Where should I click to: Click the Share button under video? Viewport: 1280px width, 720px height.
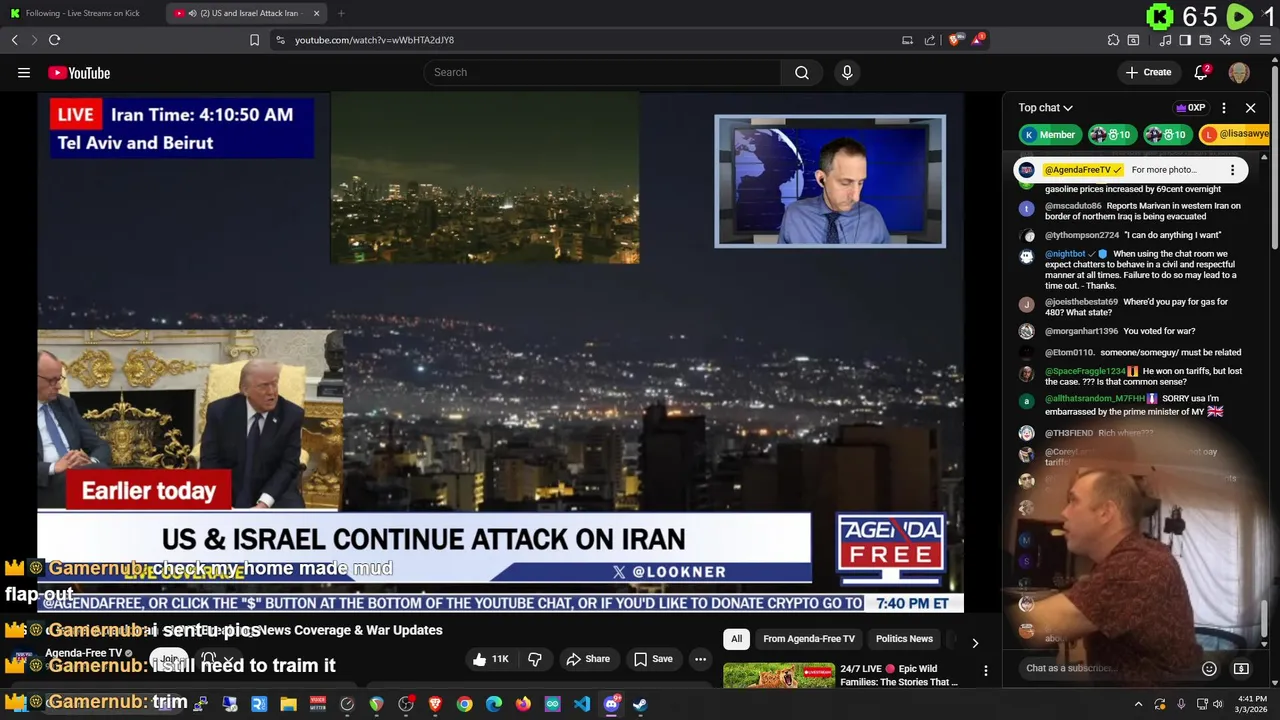(588, 659)
